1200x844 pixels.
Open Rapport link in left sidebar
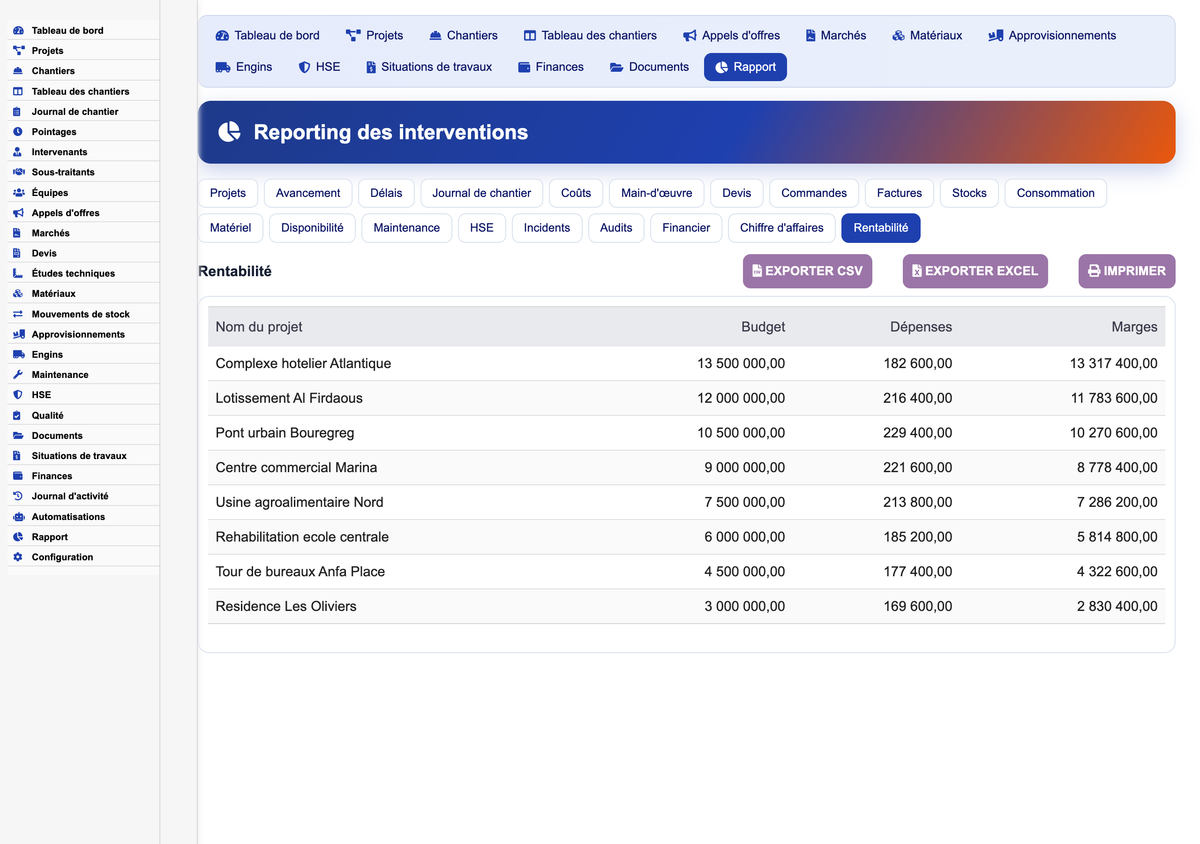click(49, 537)
